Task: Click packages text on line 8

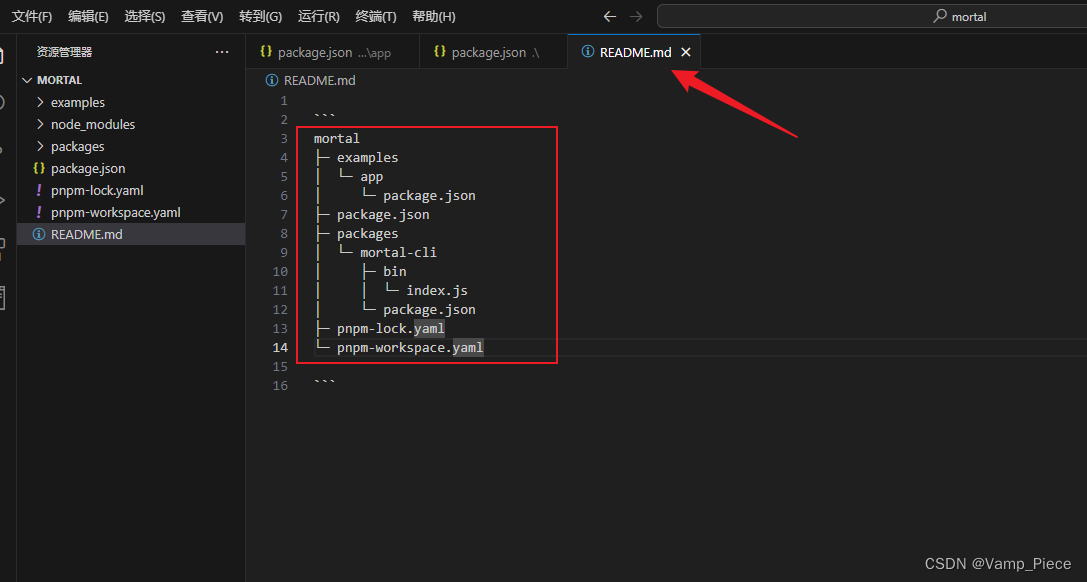Action: (367, 233)
